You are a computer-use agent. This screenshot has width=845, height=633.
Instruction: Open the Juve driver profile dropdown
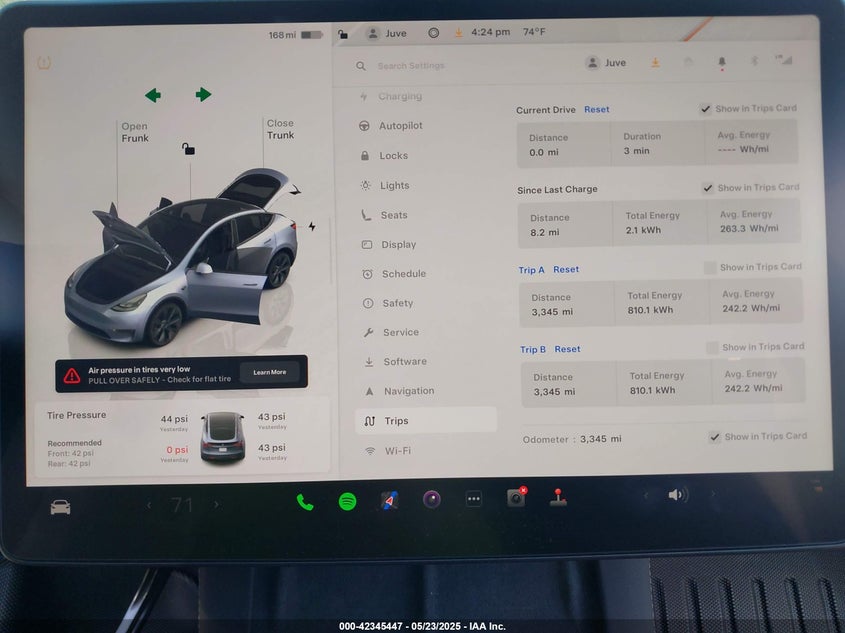click(606, 63)
